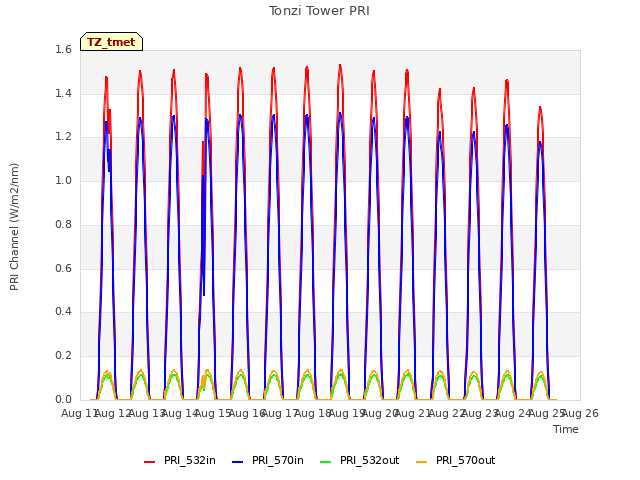Click the blue PRI_570in legend swatch

click(238, 462)
